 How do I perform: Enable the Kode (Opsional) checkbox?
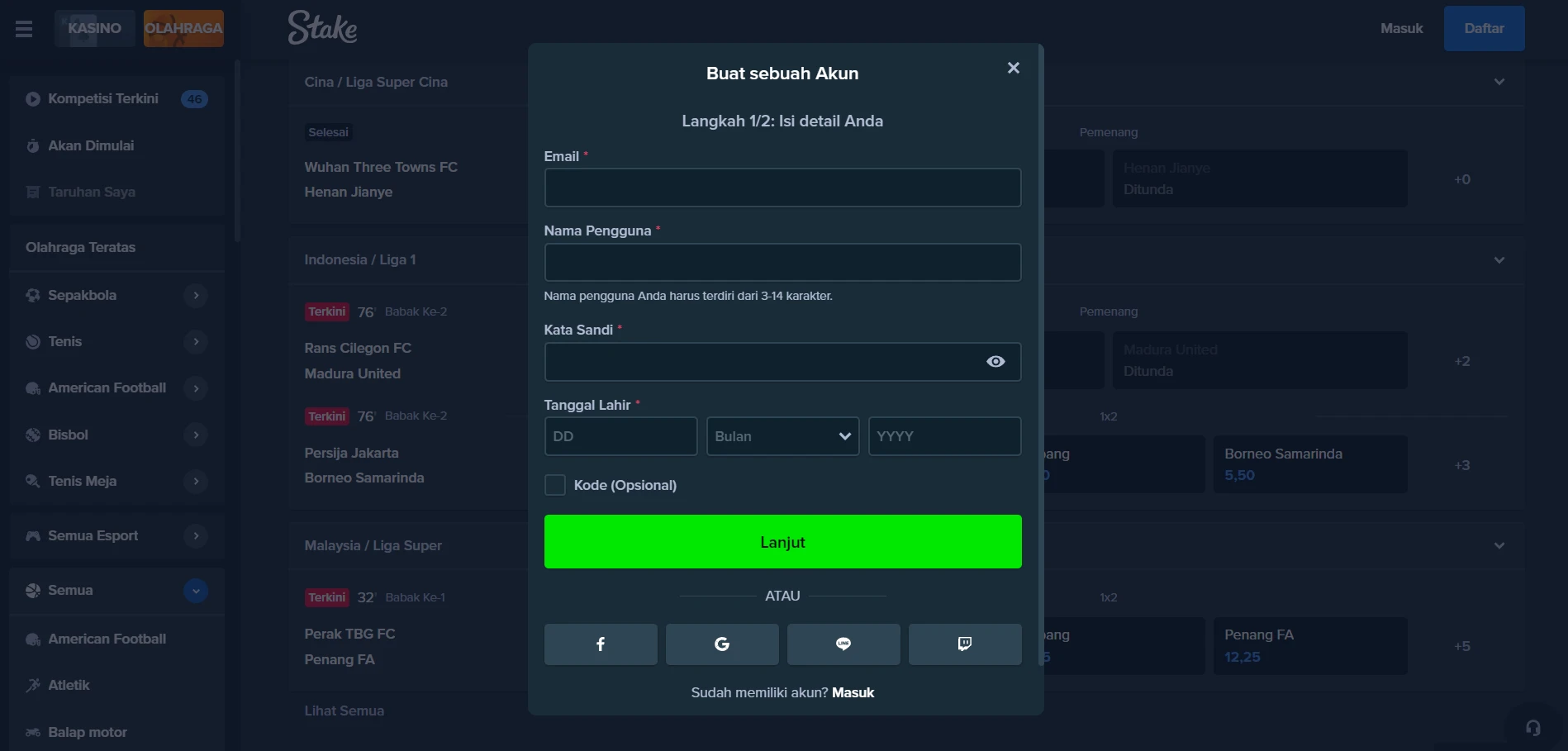(x=555, y=485)
